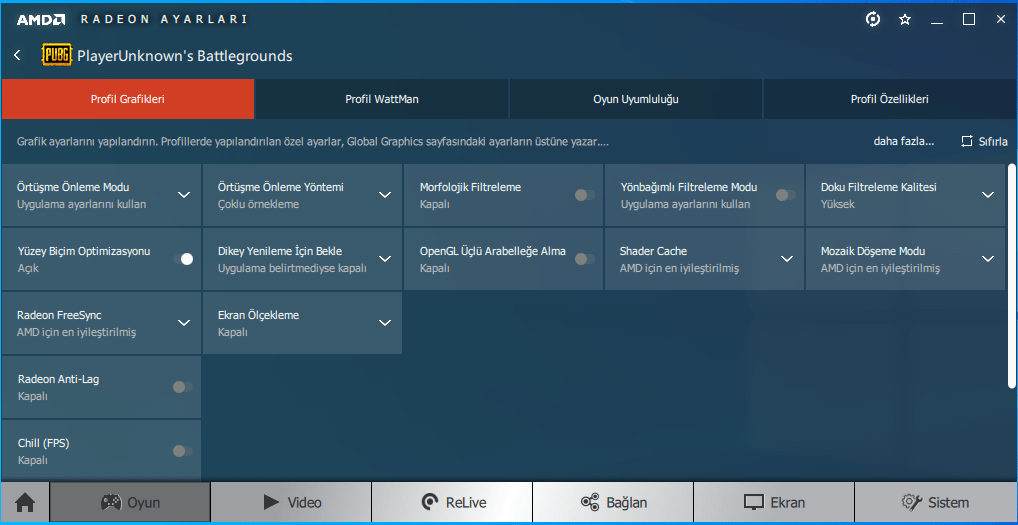Click the PUBG game logo icon

click(x=56, y=55)
